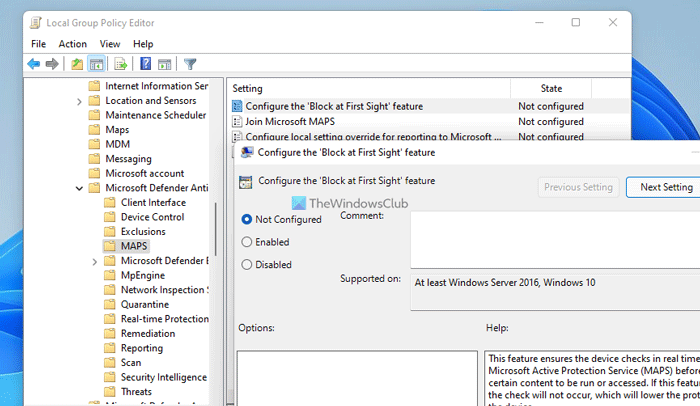Expand the Microsoft Defender Exploit Guard node
Image resolution: width=700 pixels, height=406 pixels.
[x=94, y=261]
